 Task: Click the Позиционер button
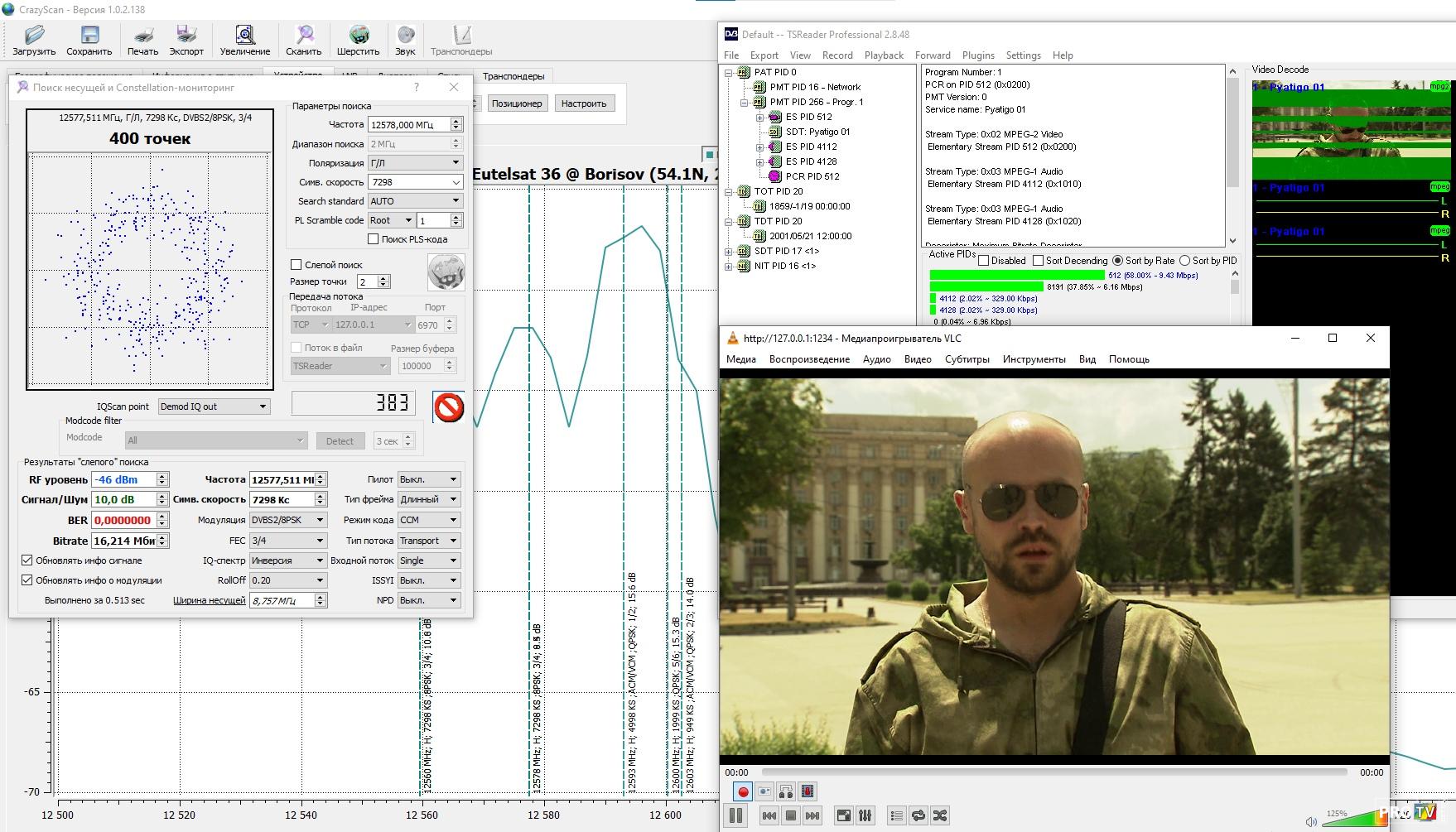coord(517,103)
